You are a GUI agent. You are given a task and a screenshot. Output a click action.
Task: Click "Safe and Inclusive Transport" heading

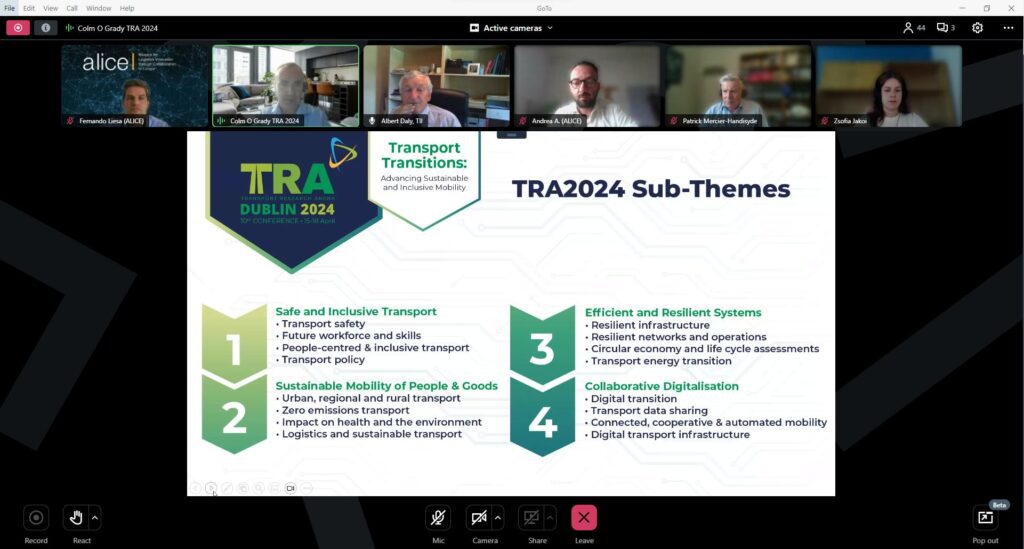(356, 311)
